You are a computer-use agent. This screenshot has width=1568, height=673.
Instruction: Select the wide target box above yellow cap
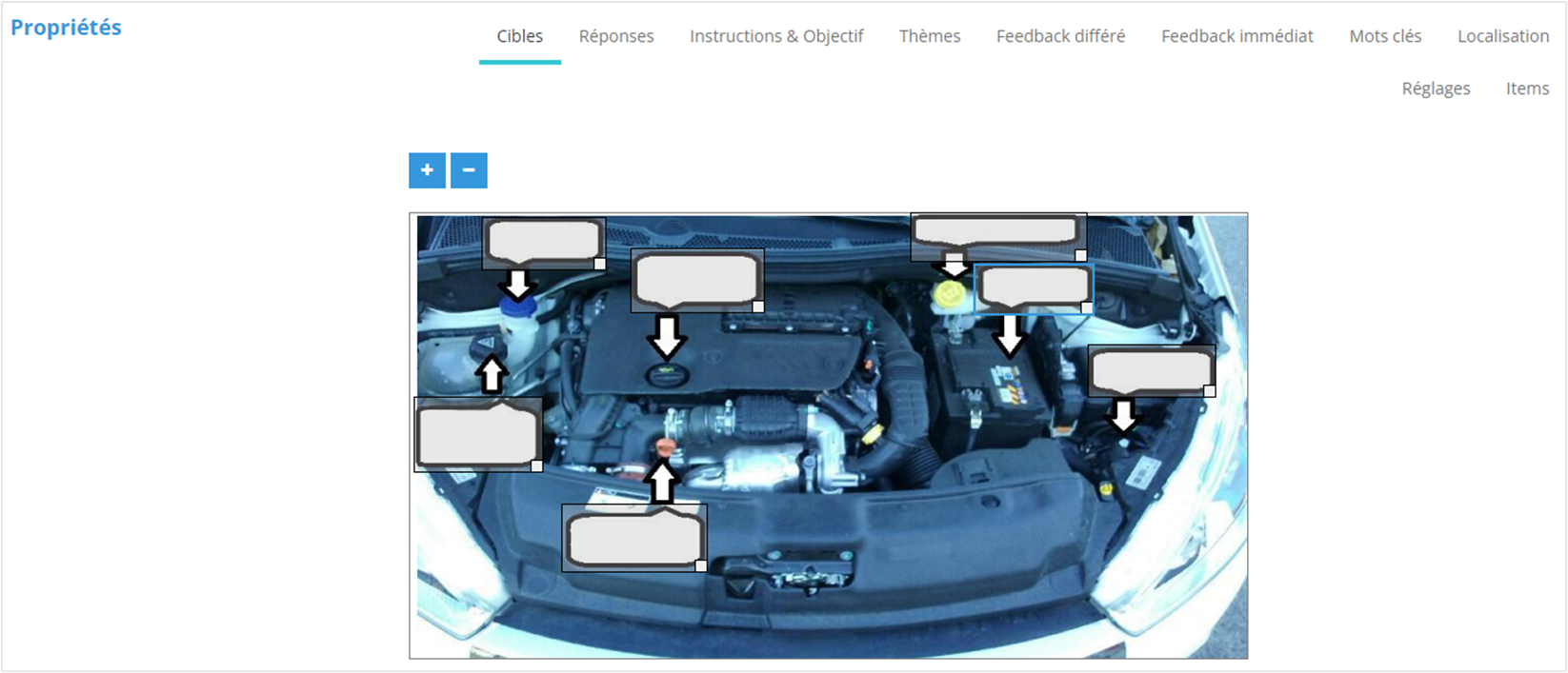tap(997, 230)
